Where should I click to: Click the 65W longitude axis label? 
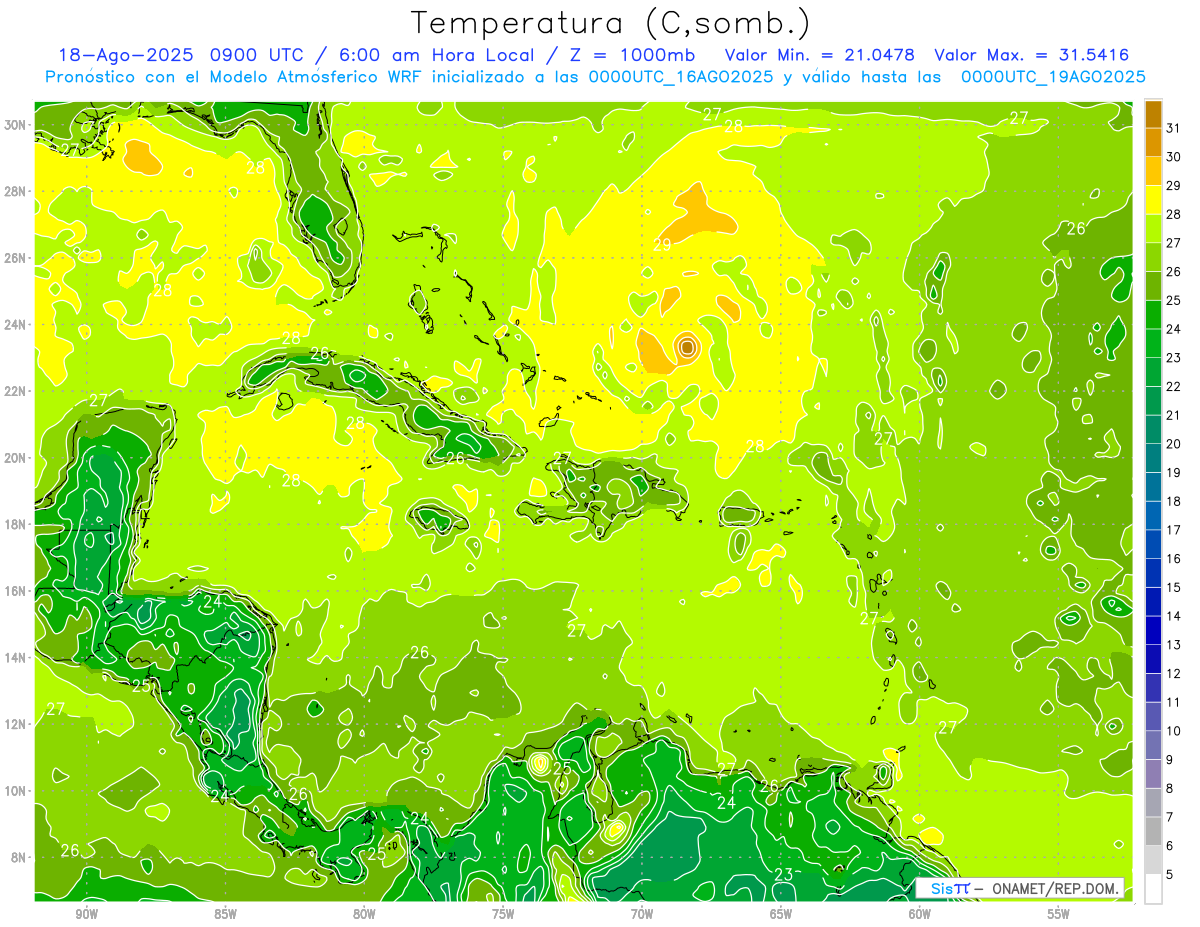[781, 914]
